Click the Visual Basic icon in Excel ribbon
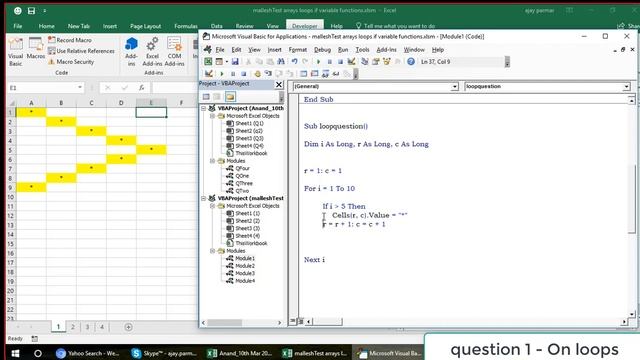The image size is (640, 360). tap(16, 52)
